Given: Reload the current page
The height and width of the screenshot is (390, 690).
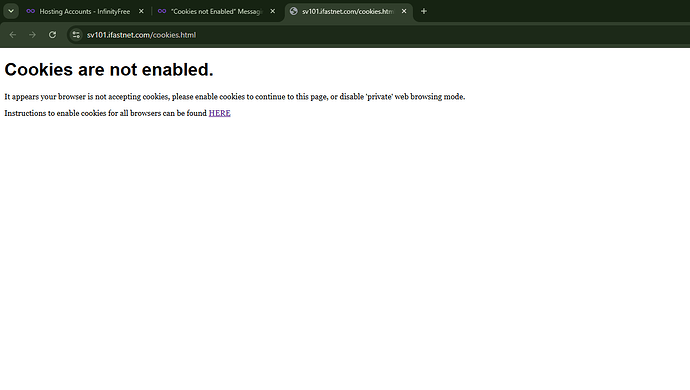Looking at the screenshot, I should click(52, 35).
